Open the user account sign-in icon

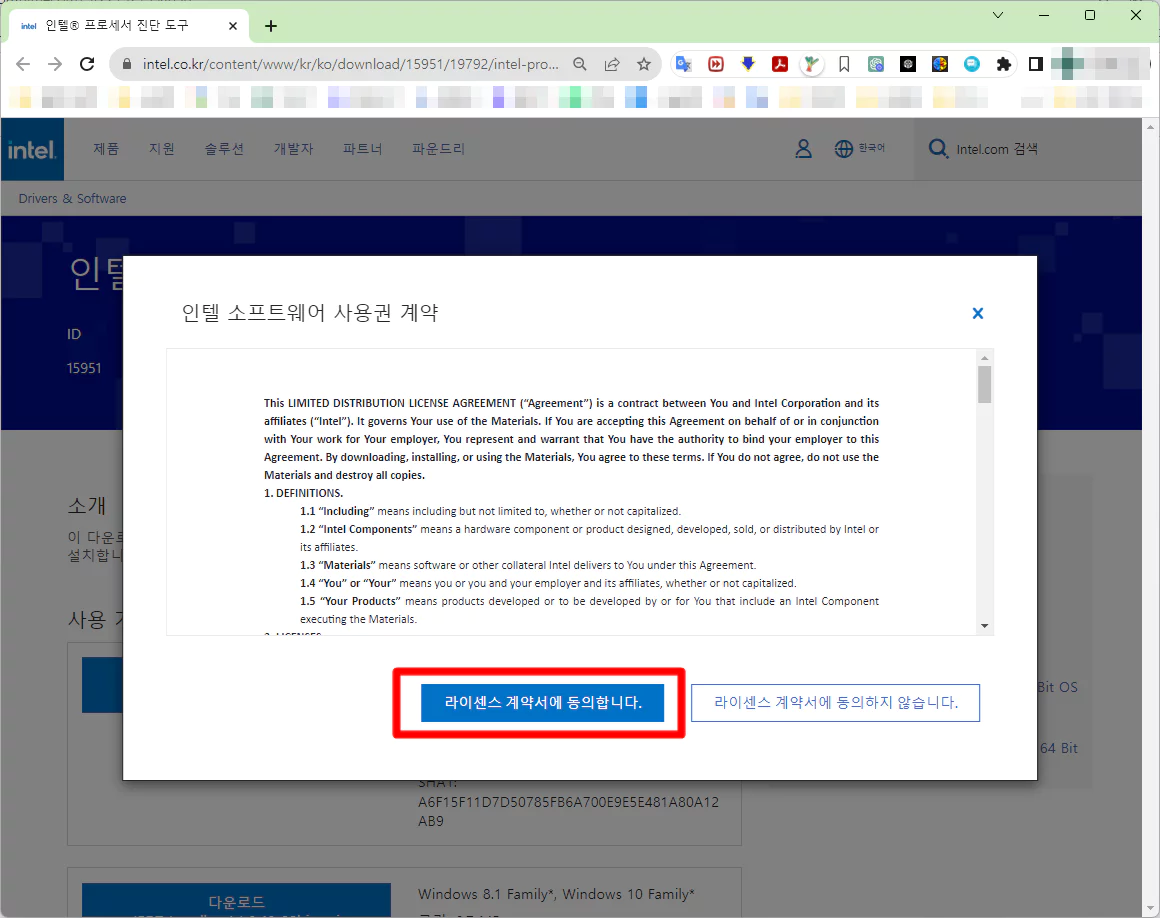(803, 149)
